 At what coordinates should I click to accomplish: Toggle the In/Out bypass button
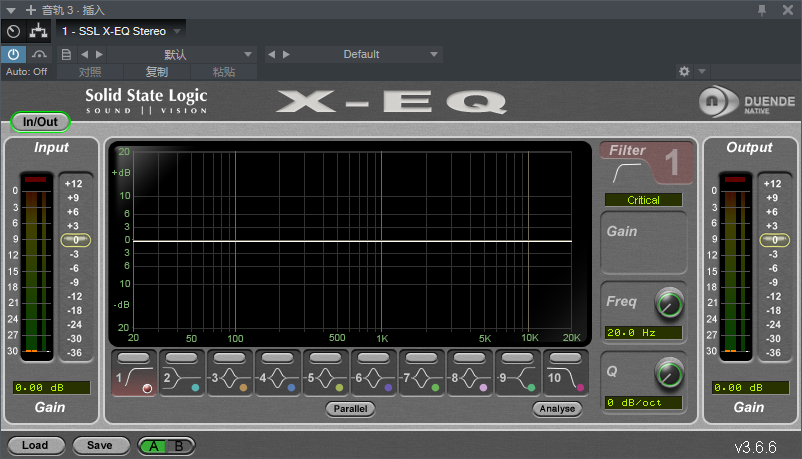(x=40, y=122)
